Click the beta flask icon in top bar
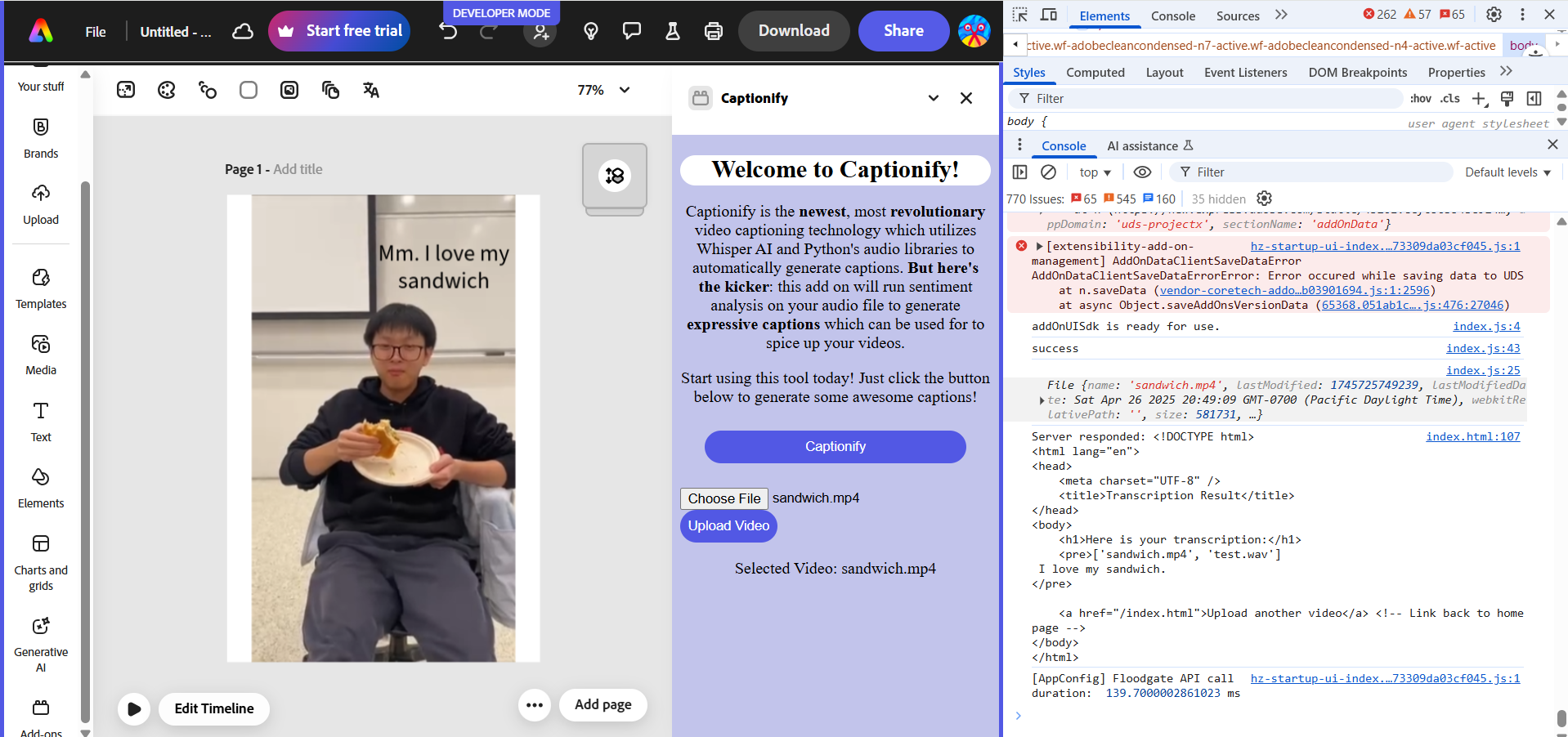Image resolution: width=1568 pixels, height=737 pixels. (x=673, y=31)
